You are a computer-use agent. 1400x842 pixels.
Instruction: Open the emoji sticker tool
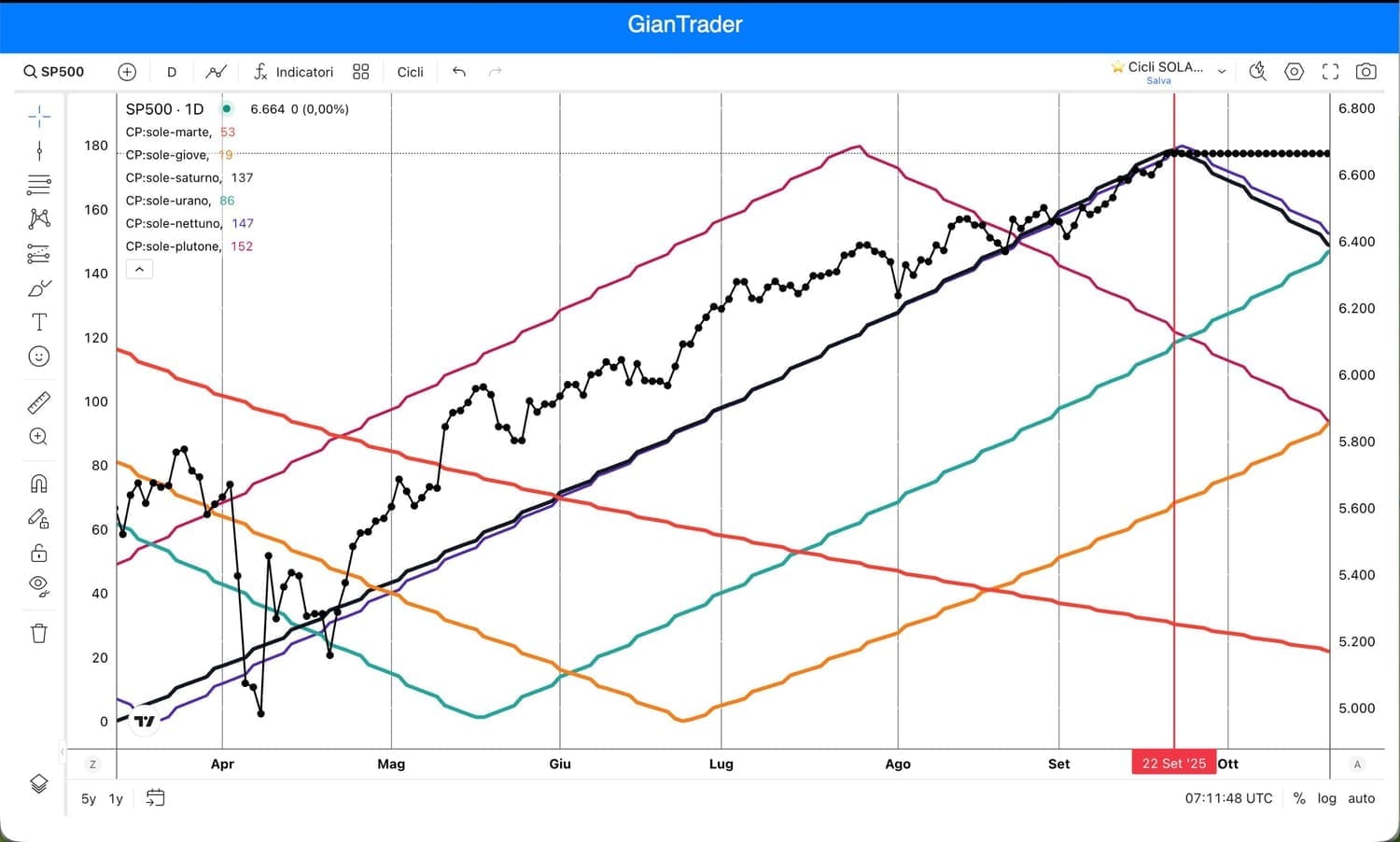pyautogui.click(x=39, y=357)
